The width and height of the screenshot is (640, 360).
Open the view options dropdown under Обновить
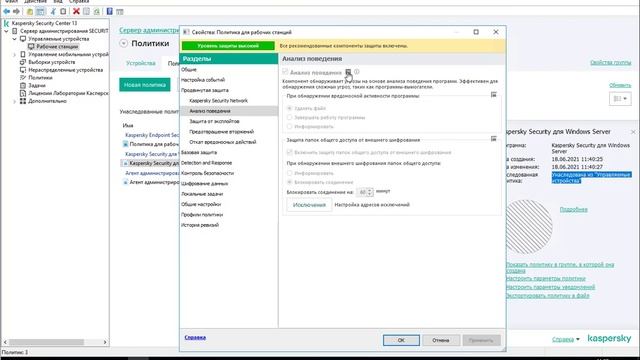click(x=620, y=98)
